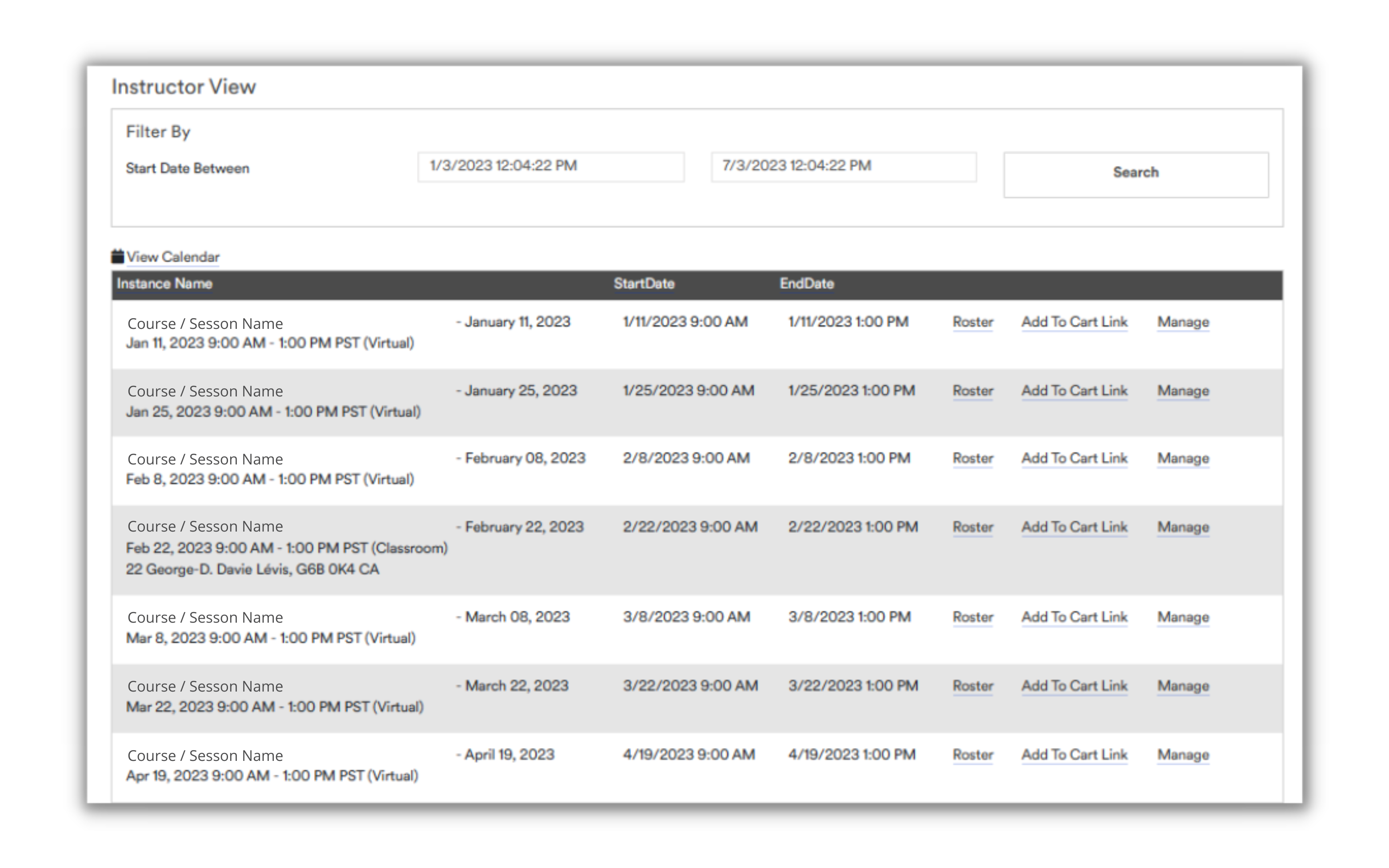This screenshot has height=868, width=1389.
Task: Select the text 'Mar 22, 2023 9:00 AM - 1:00 PM PST (Virtual)'
Action: pyautogui.click(x=275, y=707)
